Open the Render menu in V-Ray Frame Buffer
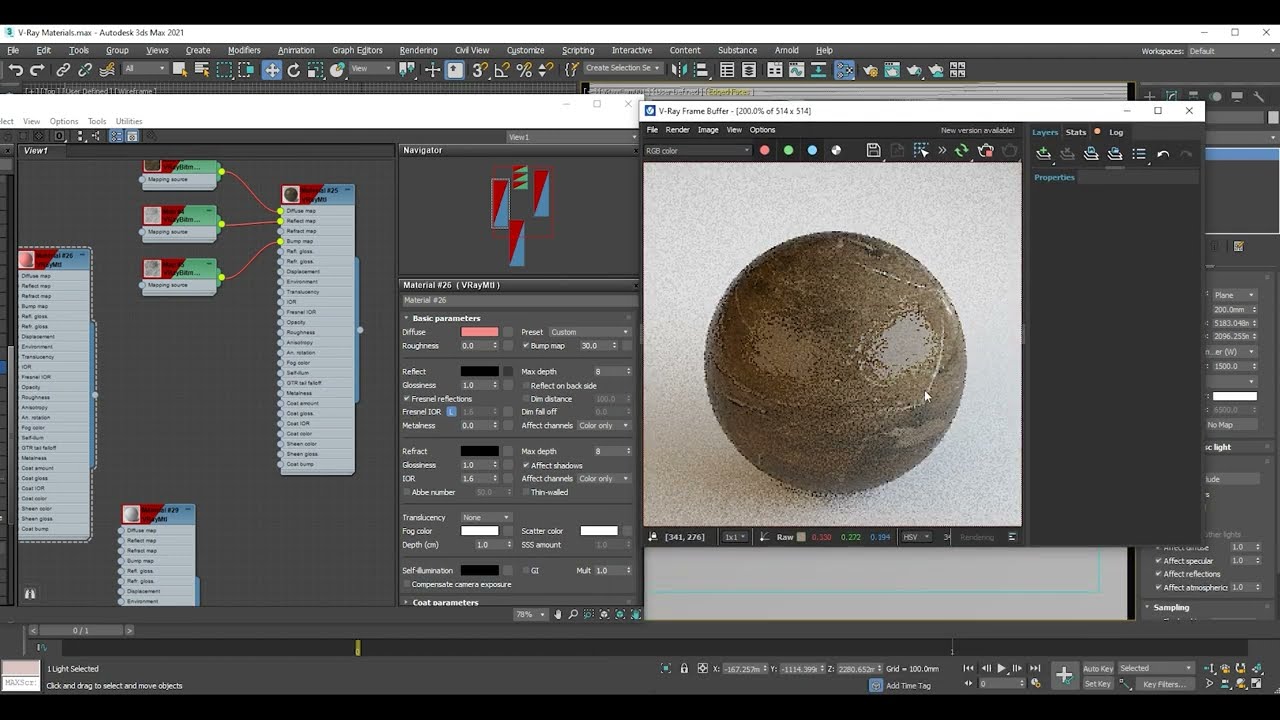Screen dimensions: 1280x720 point(677,129)
